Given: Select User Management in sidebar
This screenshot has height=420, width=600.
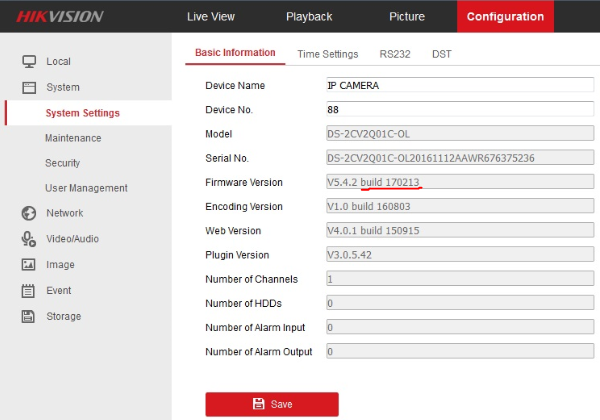Looking at the screenshot, I should coord(86,188).
